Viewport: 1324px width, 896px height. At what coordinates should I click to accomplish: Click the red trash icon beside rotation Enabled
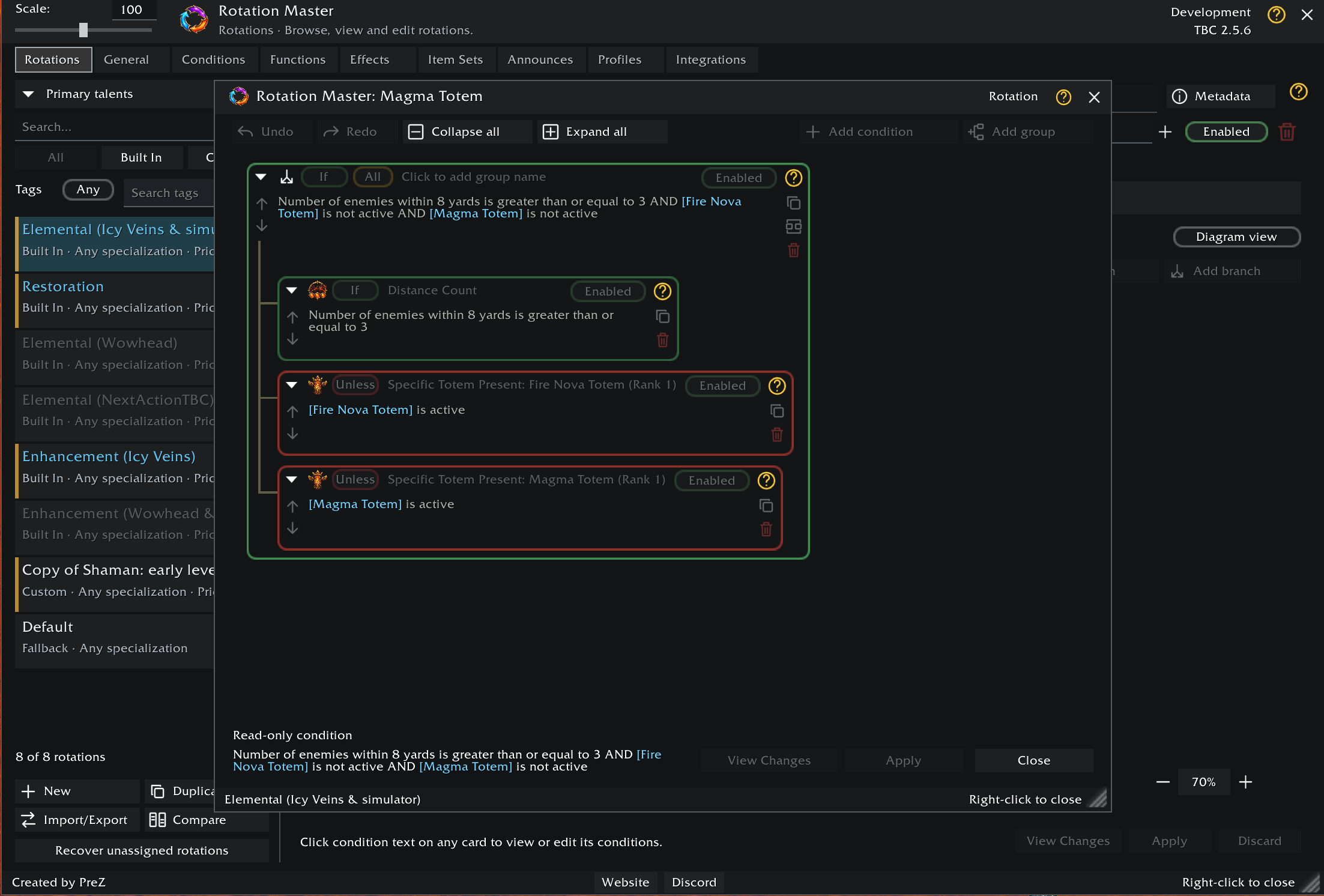[x=1287, y=132]
